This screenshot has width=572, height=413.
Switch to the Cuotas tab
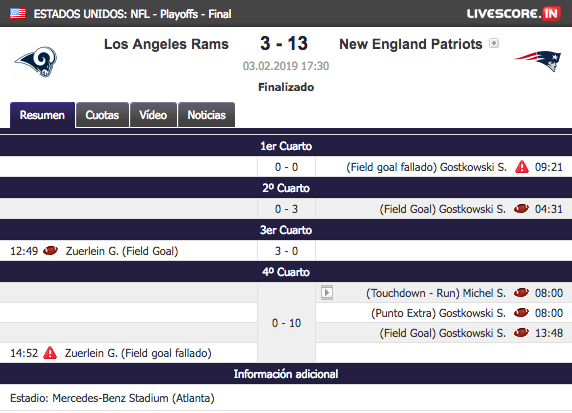(102, 115)
